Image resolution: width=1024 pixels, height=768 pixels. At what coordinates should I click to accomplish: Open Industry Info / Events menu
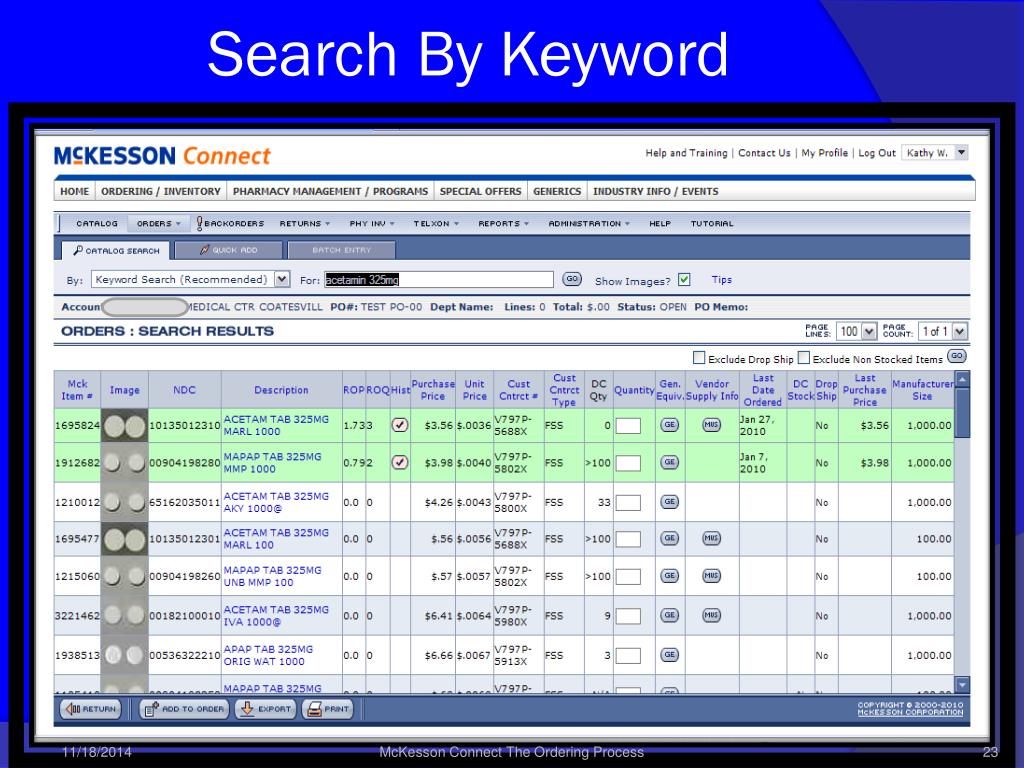(x=656, y=191)
